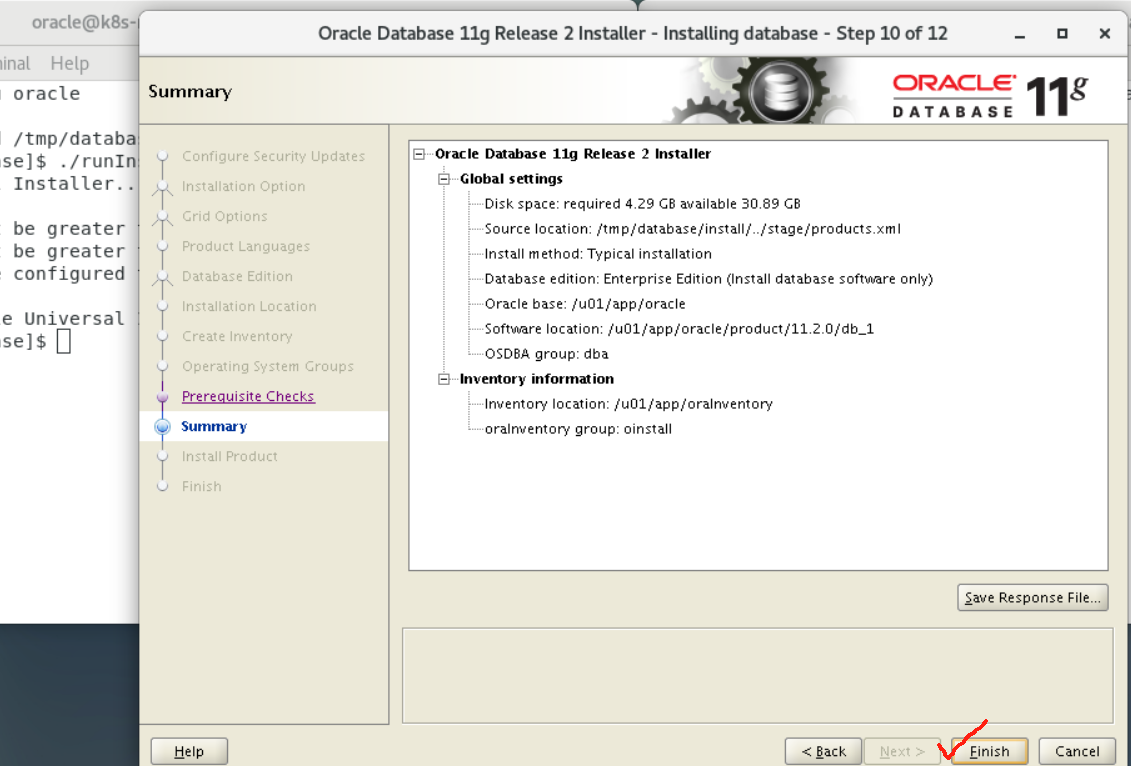The height and width of the screenshot is (766, 1131).
Task: Select 'Oracle base: /u01/app/oracle' row
Action: [x=585, y=304]
